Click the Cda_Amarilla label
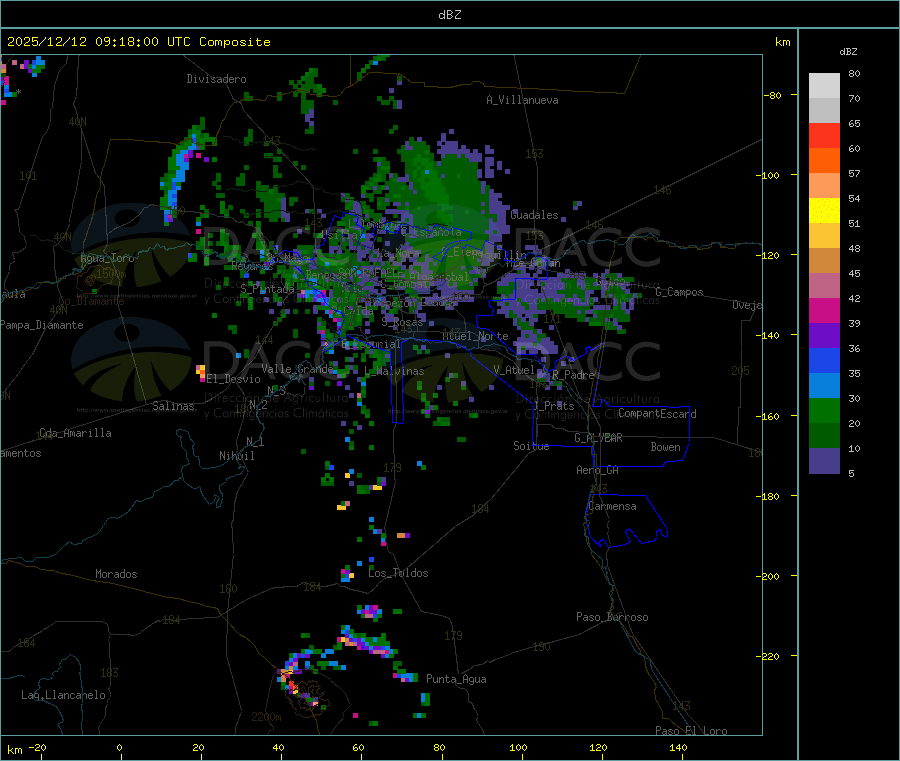This screenshot has height=761, width=900. 75,433
